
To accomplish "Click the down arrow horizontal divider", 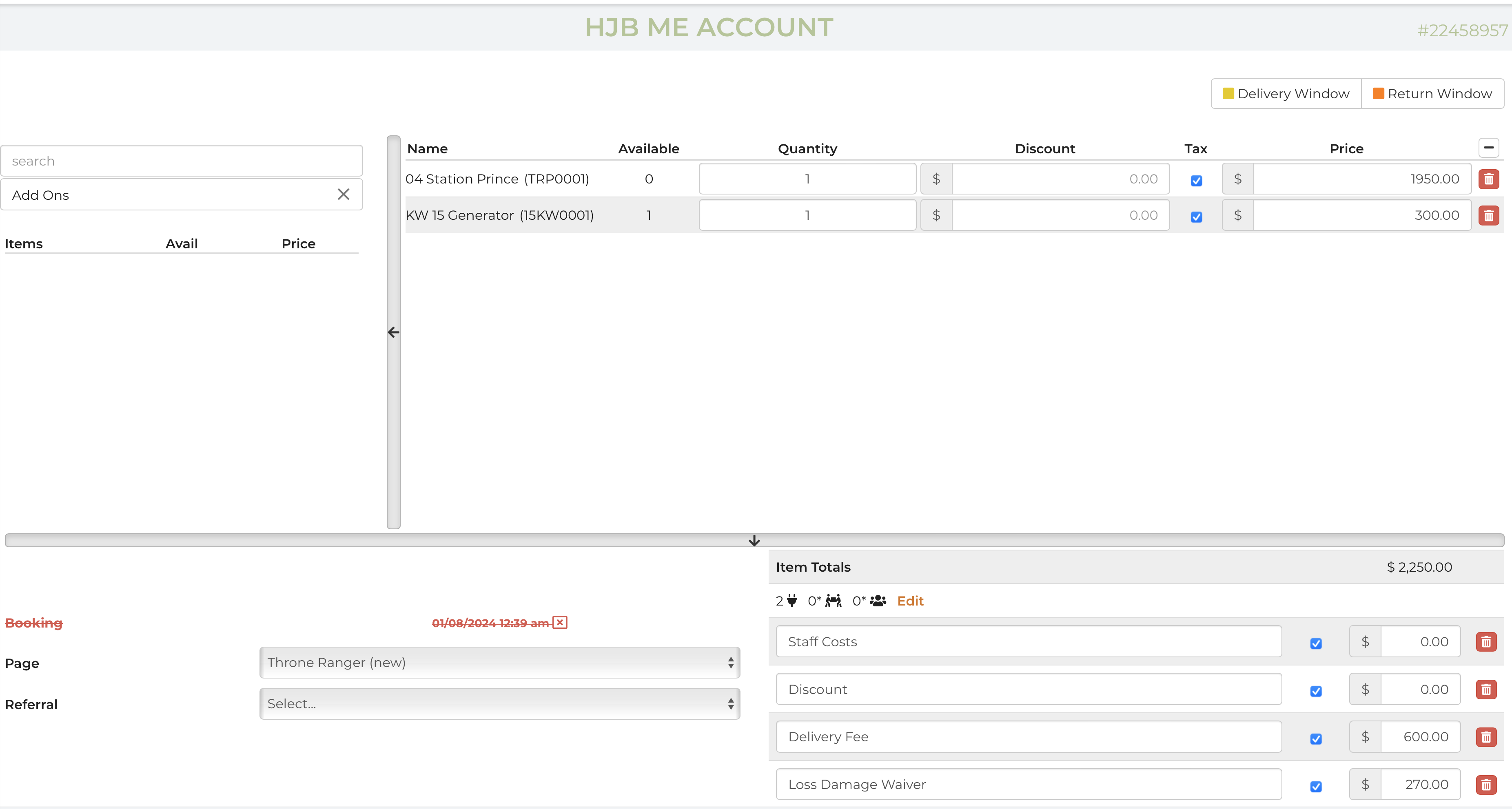I will (754, 540).
